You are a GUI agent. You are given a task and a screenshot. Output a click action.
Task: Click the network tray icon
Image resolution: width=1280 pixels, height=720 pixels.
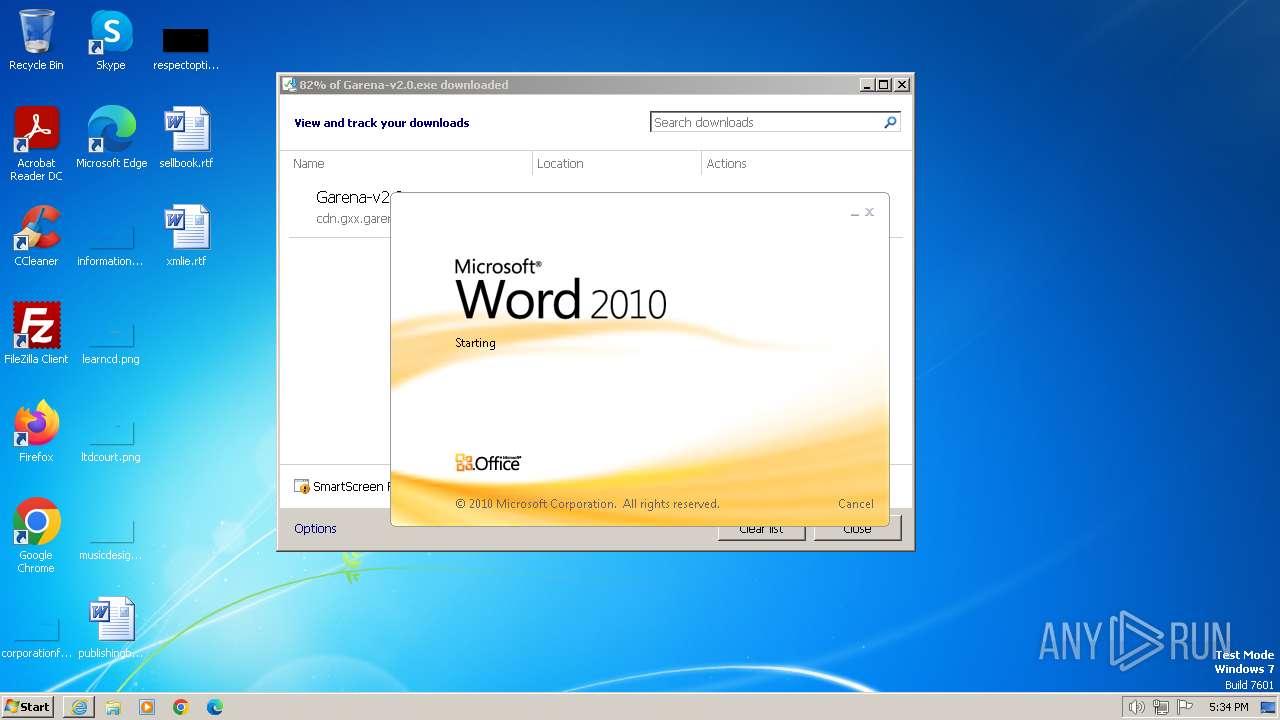click(x=1161, y=707)
